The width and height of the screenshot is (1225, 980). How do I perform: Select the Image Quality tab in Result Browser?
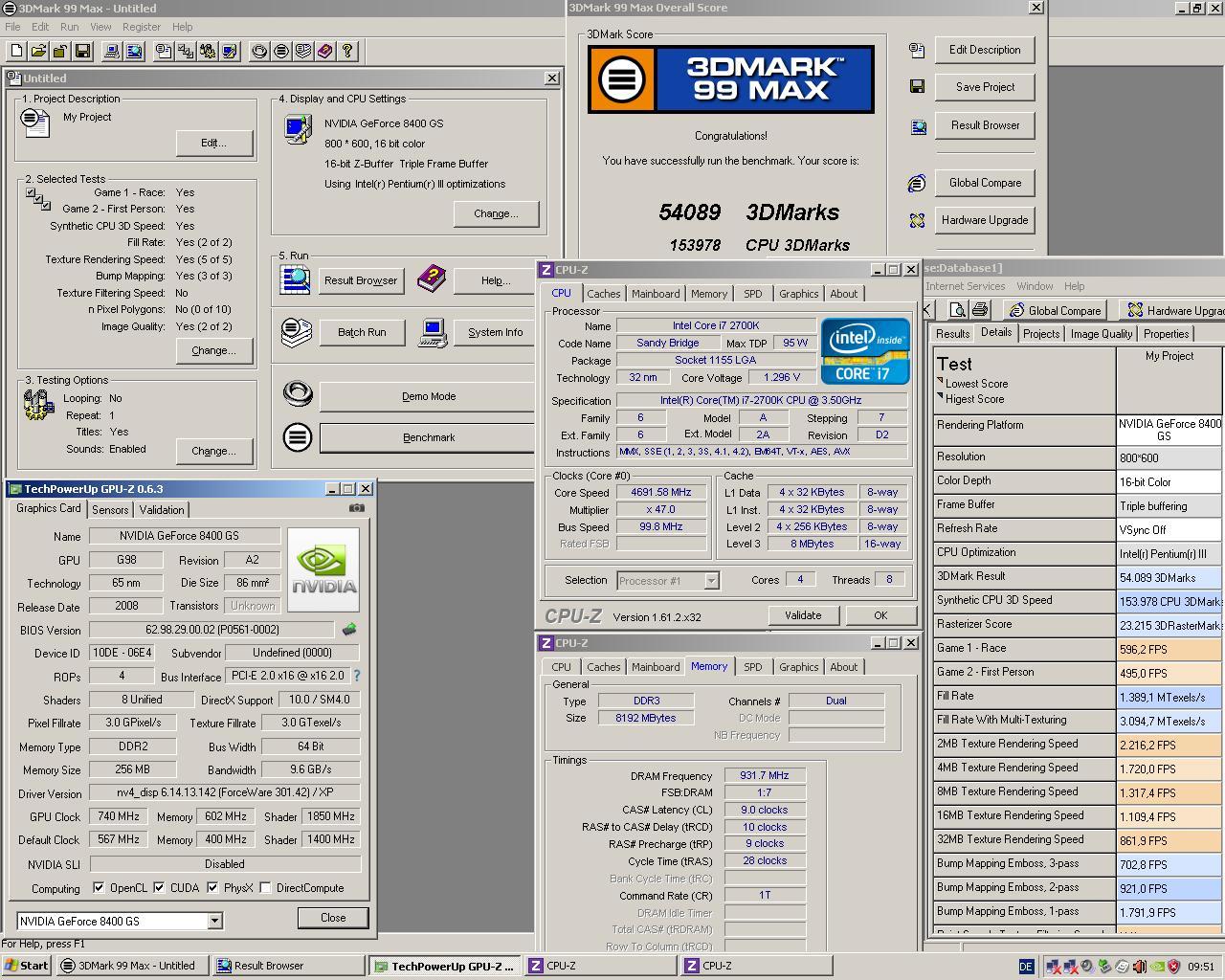1102,334
